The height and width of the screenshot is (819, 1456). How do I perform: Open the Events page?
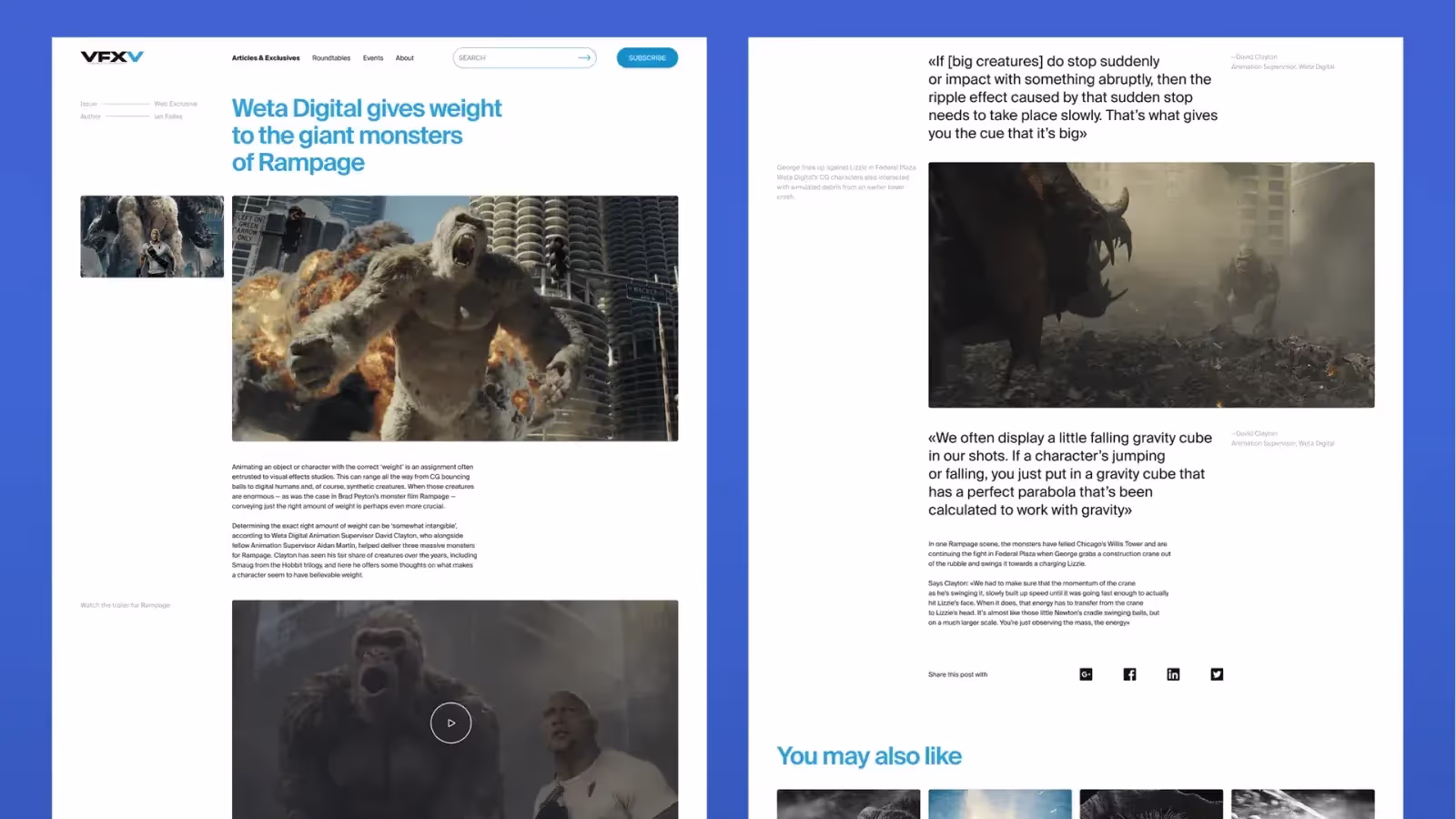373,58
